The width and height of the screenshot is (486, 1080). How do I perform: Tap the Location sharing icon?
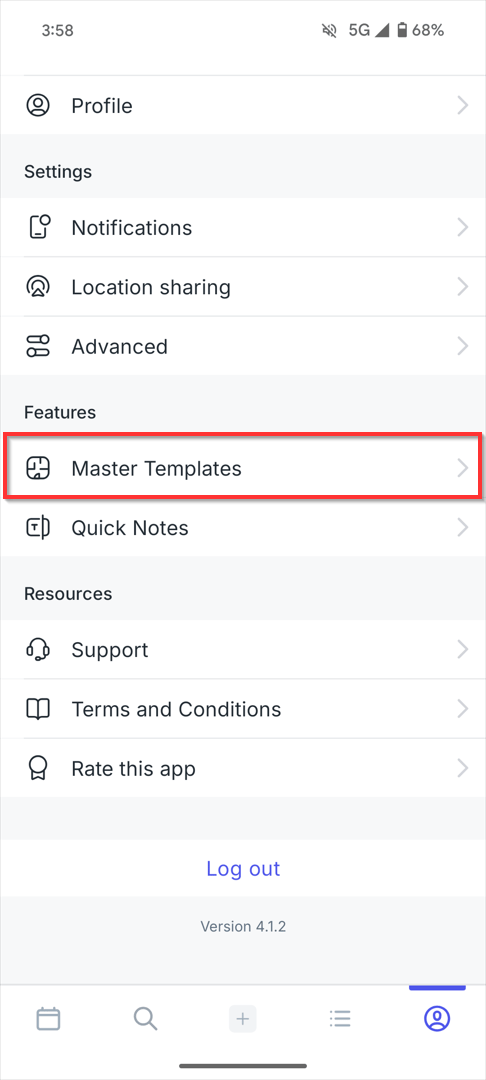tap(39, 287)
